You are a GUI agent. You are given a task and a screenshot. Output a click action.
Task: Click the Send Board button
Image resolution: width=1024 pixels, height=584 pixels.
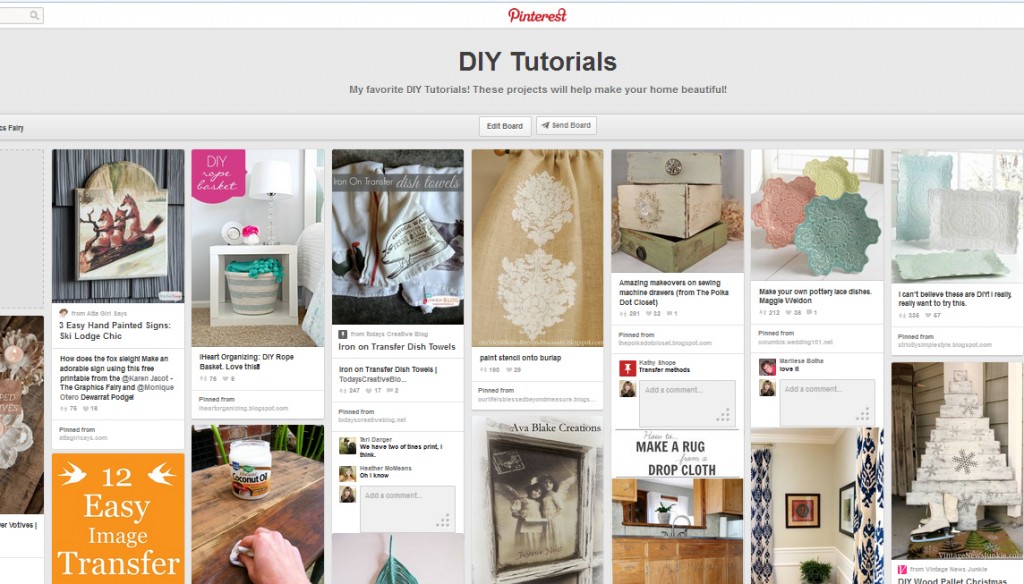click(x=566, y=125)
